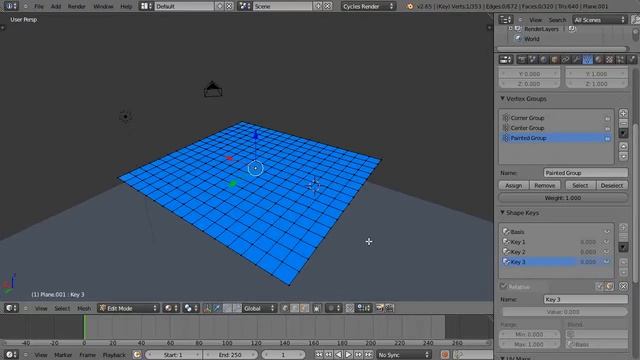
Task: Open the Mesh menu
Action: click(84, 308)
